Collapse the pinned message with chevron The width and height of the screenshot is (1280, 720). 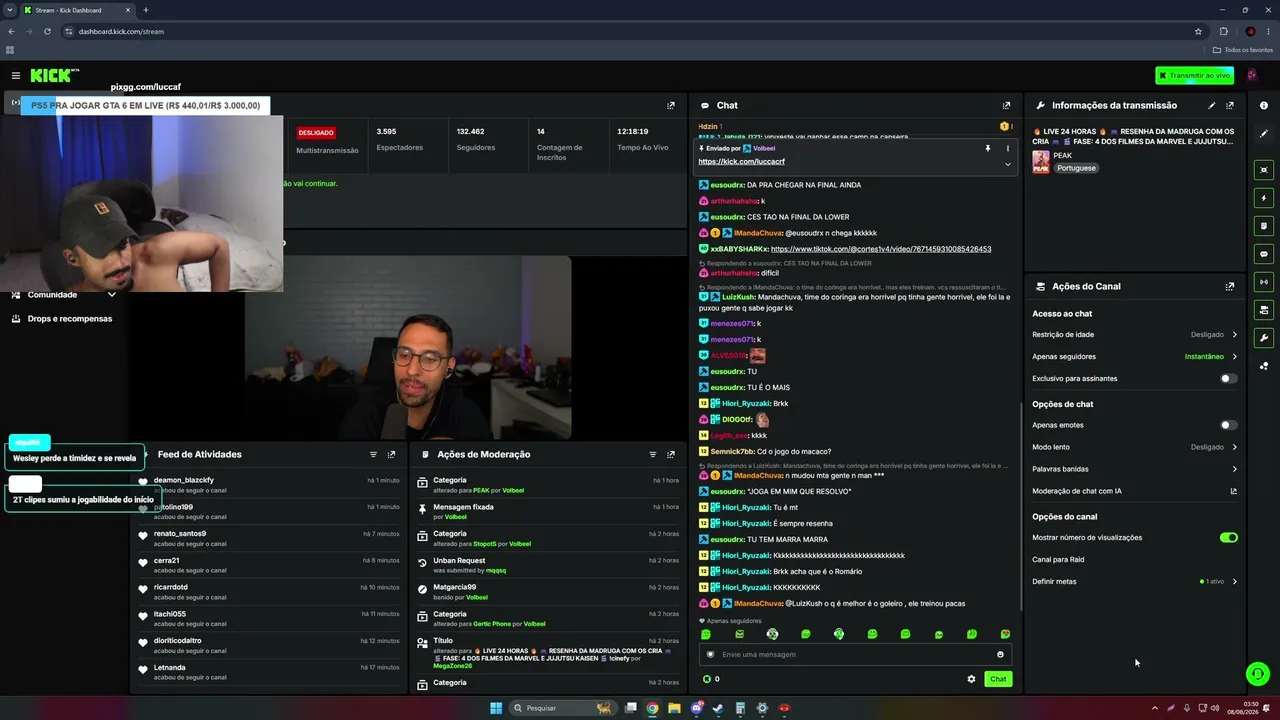1008,164
